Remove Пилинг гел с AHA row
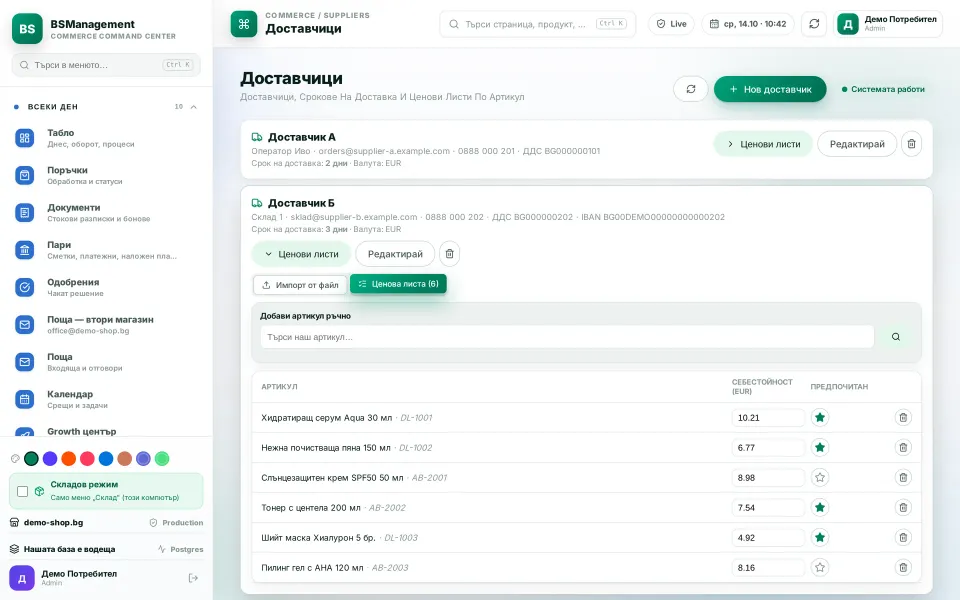Screen dimensions: 960x600 click(x=903, y=568)
